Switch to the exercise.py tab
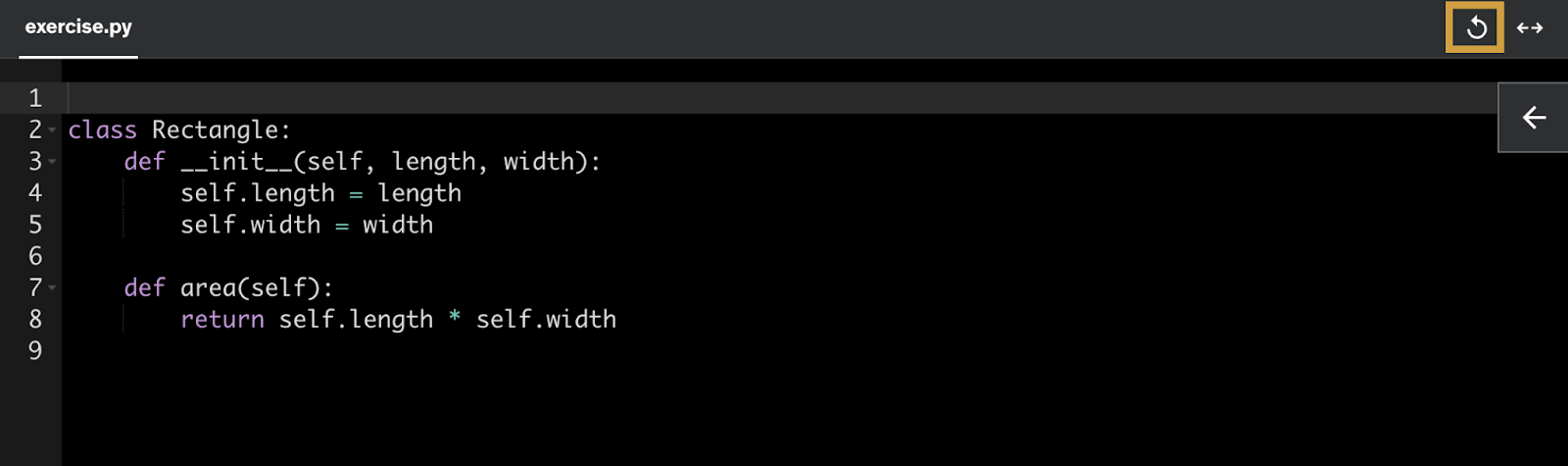Screen dimensions: 1568x466 coord(78,27)
